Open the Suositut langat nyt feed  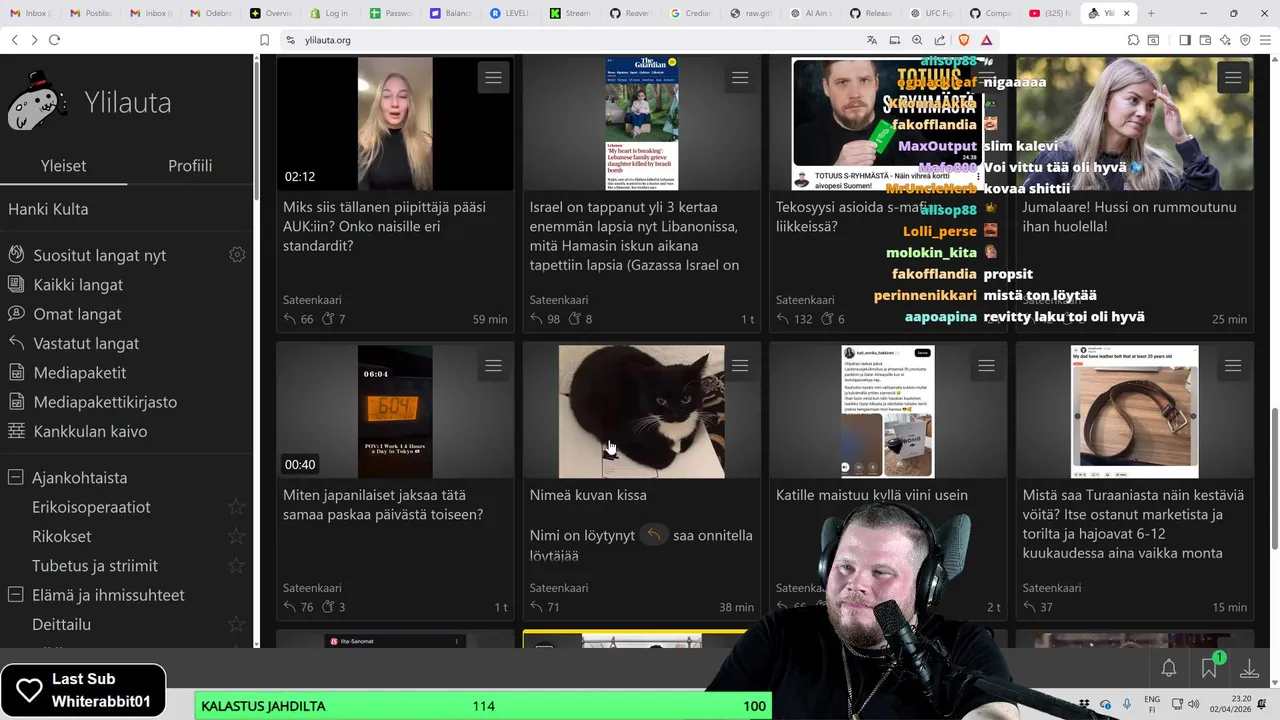100,255
